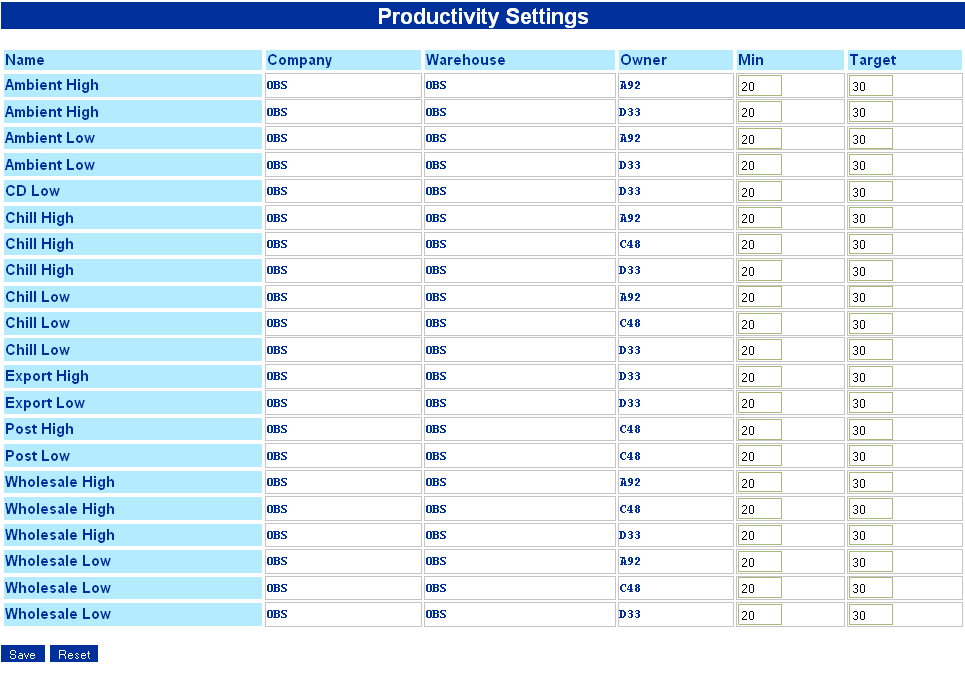The image size is (965, 676).
Task: Edit Target for Wholesale High C48
Action: click(x=871, y=509)
